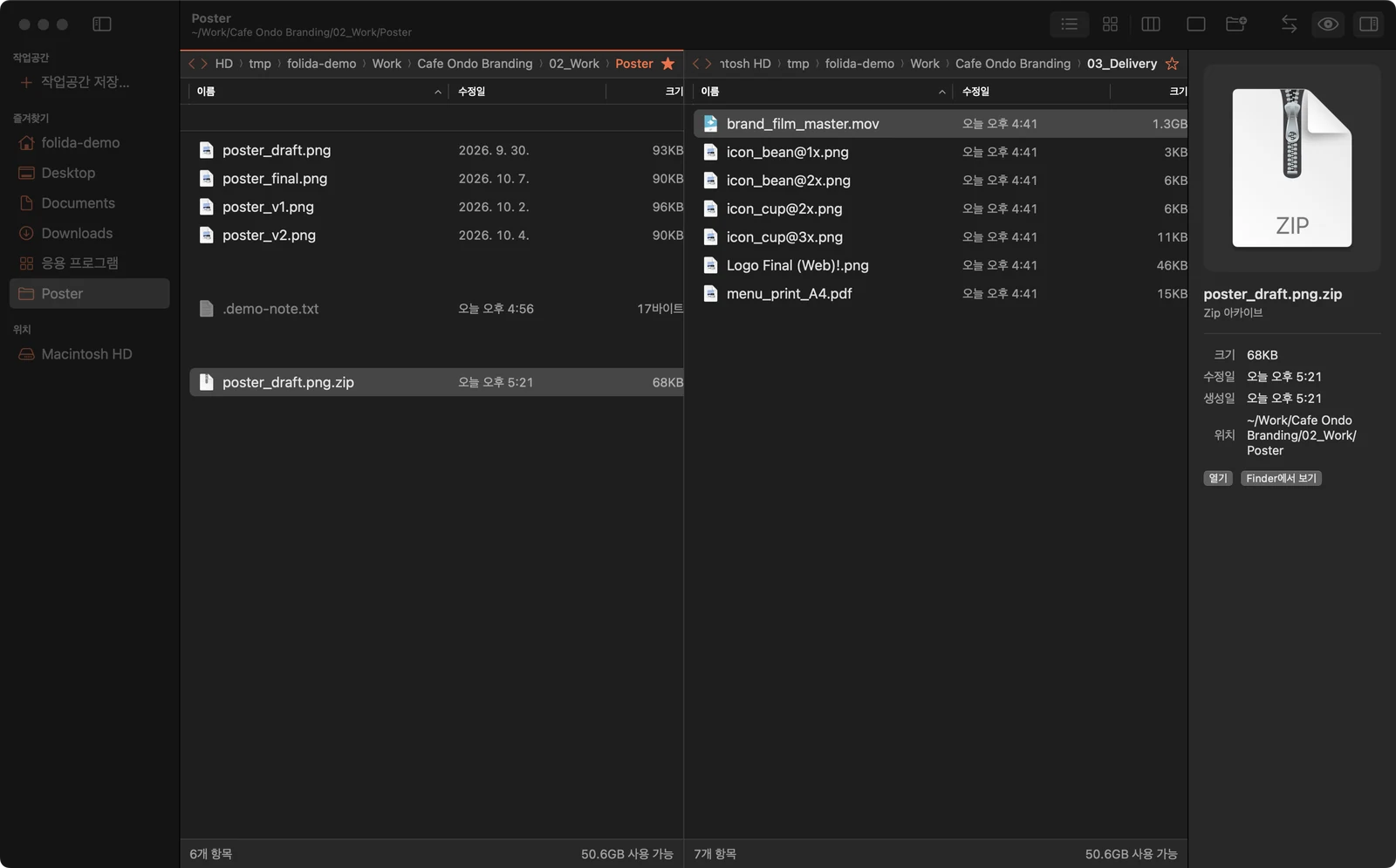Unfavorite the Poster folder star
The image size is (1396, 868).
[668, 64]
